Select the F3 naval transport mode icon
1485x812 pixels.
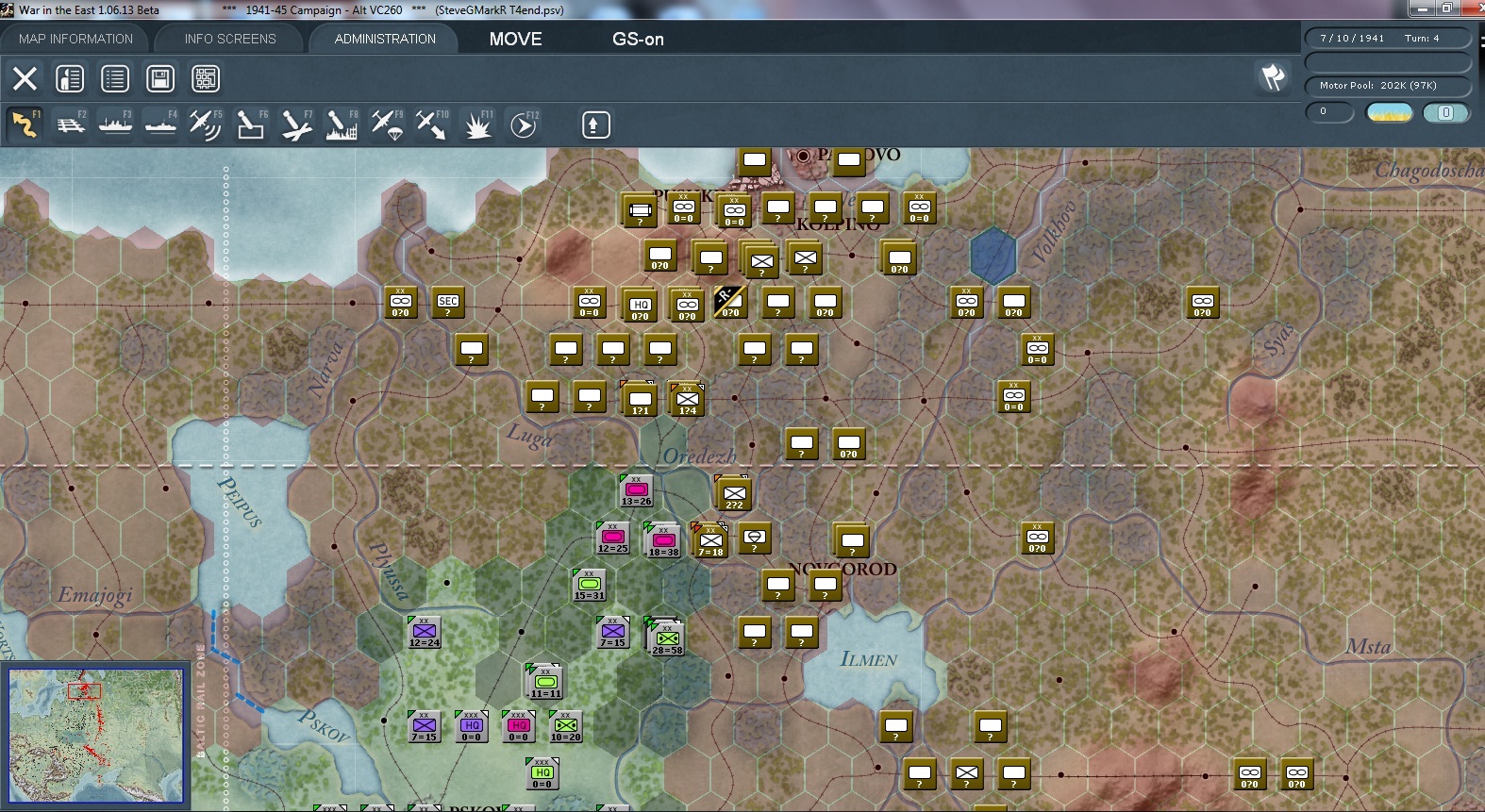coord(115,124)
